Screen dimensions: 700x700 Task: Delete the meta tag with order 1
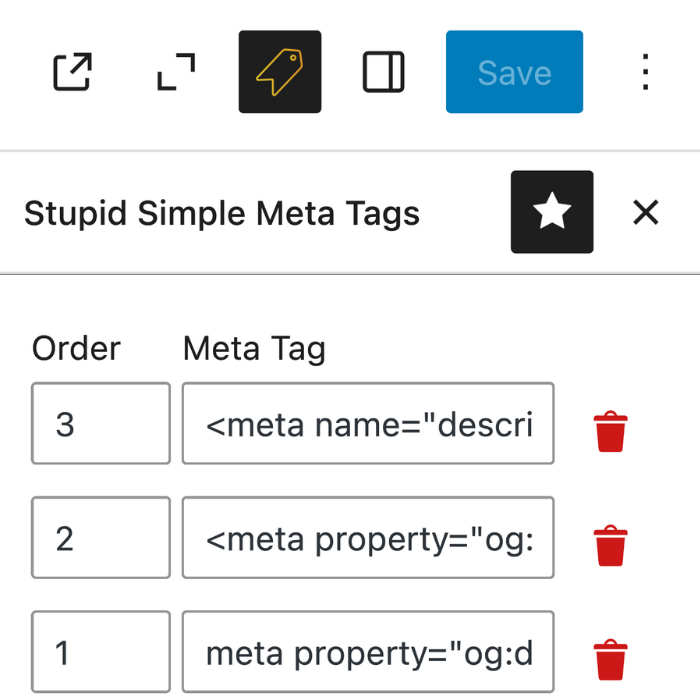(x=610, y=660)
